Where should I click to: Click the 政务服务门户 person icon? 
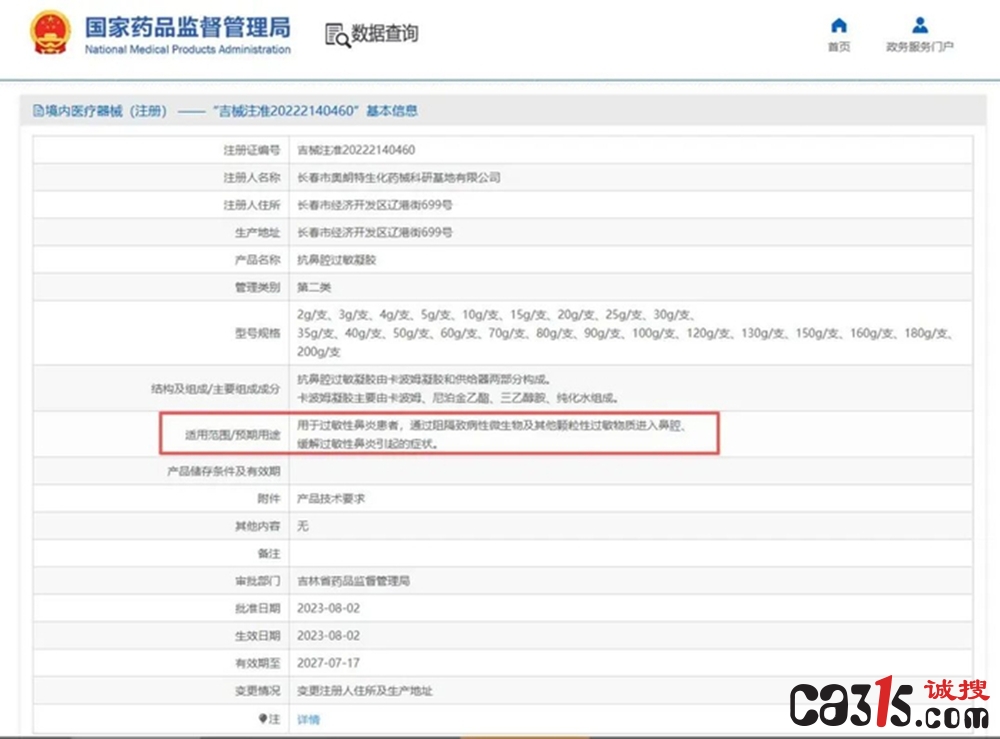[920, 26]
